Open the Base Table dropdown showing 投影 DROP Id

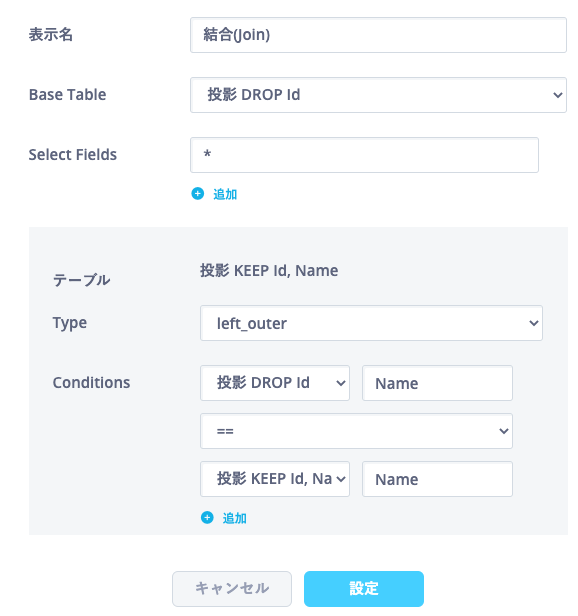point(378,95)
